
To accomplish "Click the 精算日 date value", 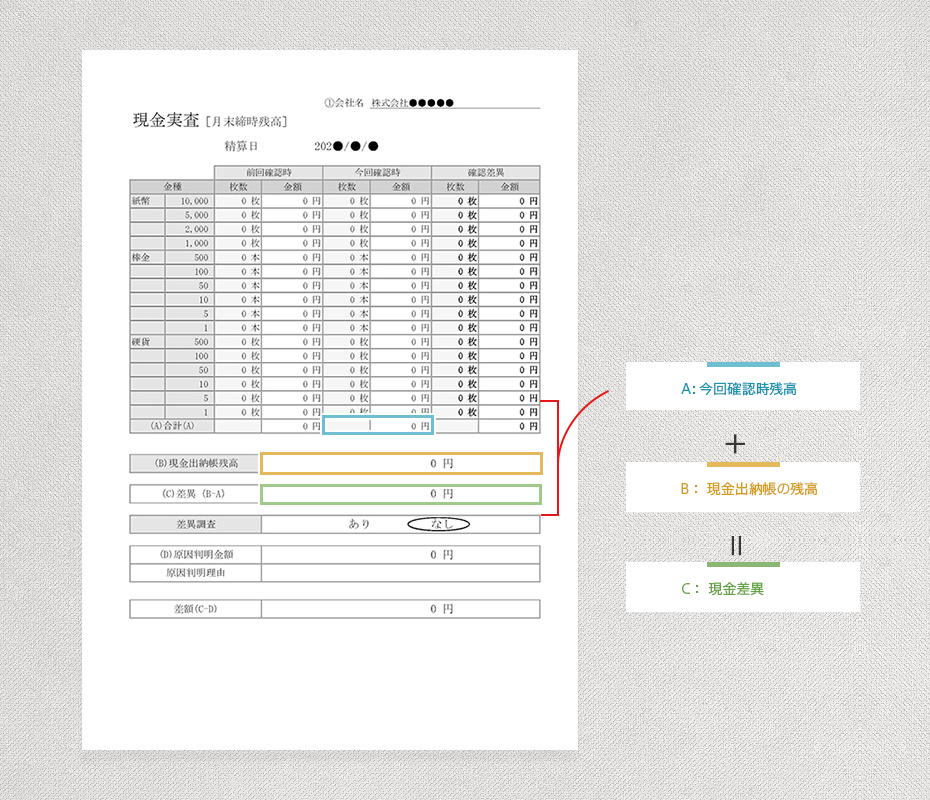I will [x=346, y=146].
